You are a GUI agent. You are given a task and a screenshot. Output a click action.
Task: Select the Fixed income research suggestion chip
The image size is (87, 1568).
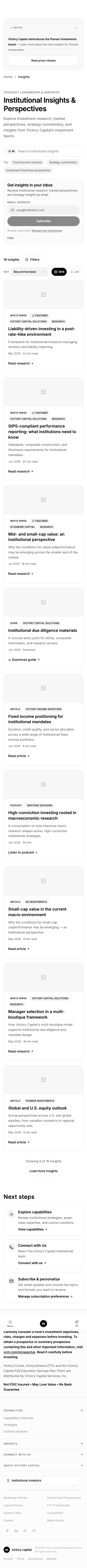(27, 162)
